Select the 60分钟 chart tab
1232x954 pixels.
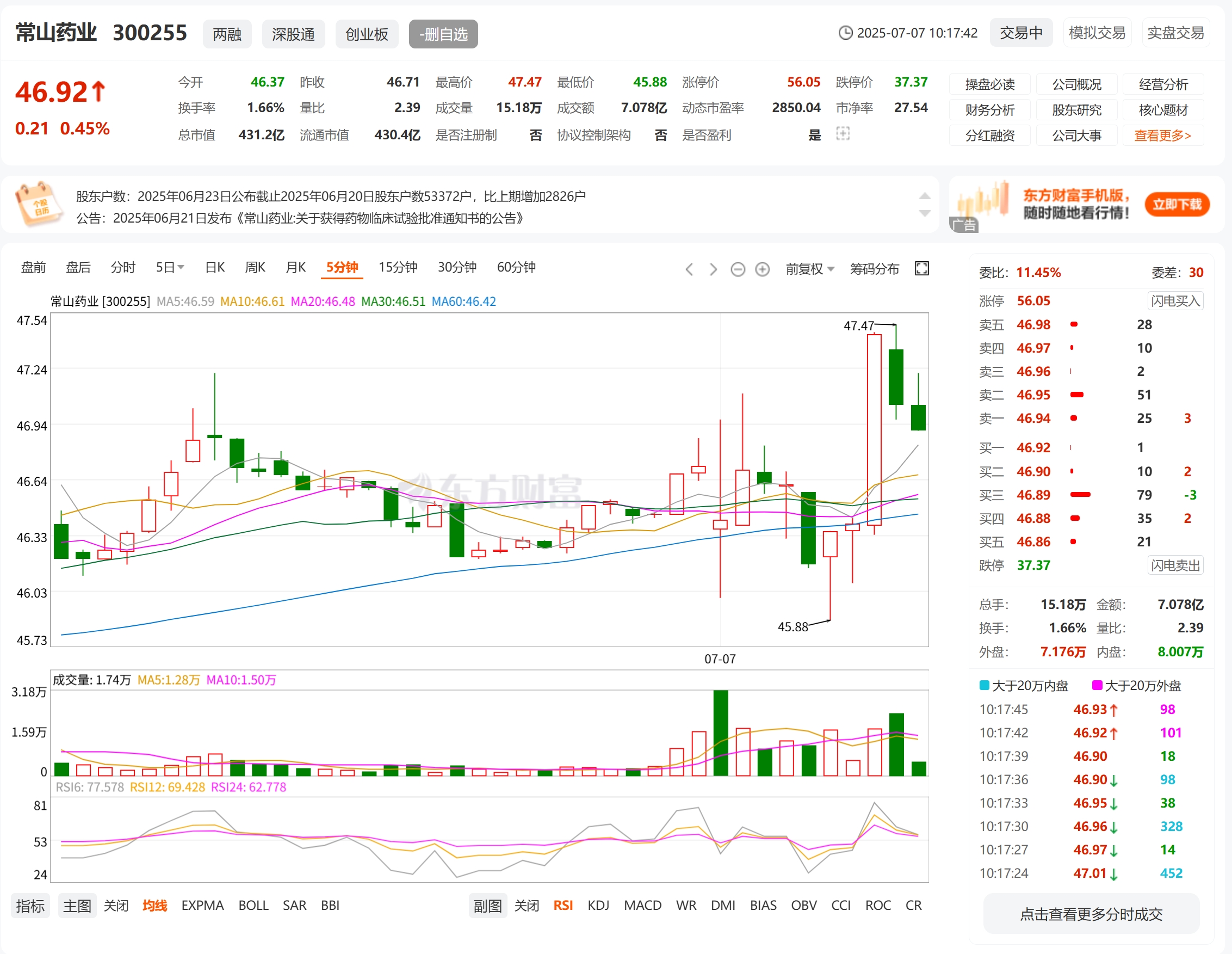pyautogui.click(x=516, y=267)
